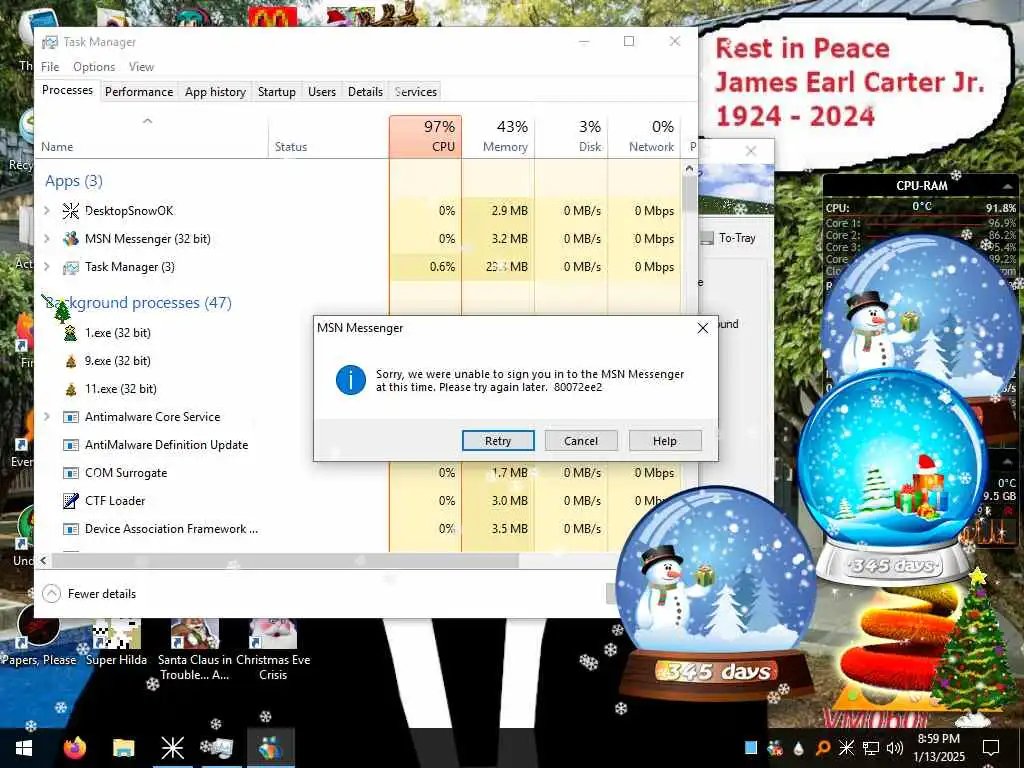Click To-Tray button in DesktopSnowOK window

coord(729,238)
